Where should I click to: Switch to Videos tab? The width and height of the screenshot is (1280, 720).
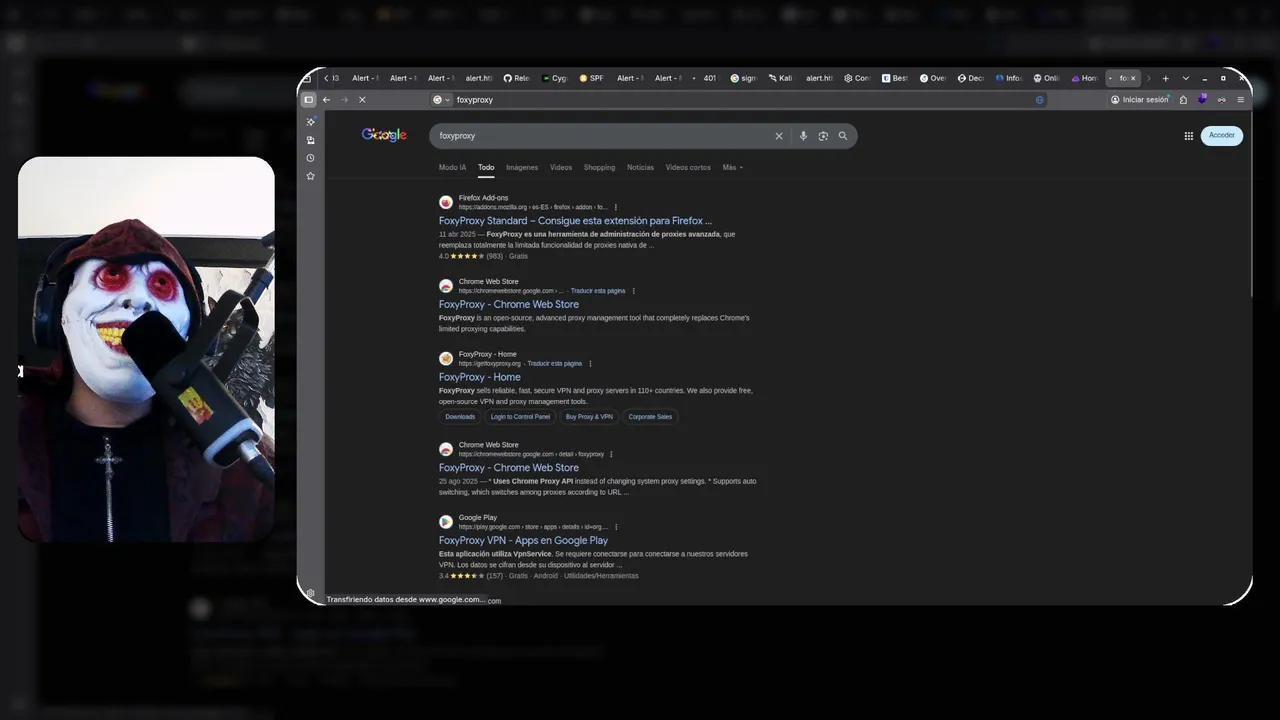[561, 168]
